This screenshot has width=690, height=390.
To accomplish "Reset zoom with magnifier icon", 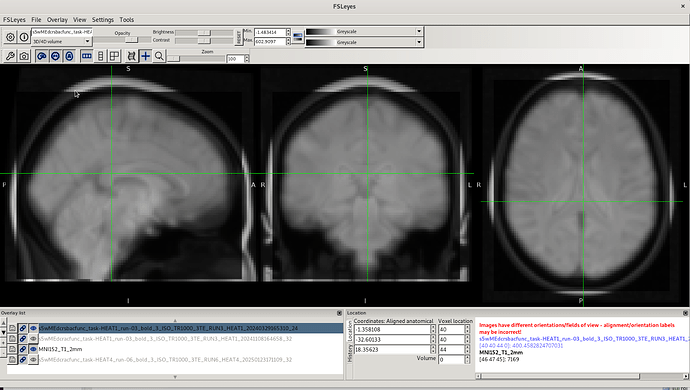I will pos(159,56).
